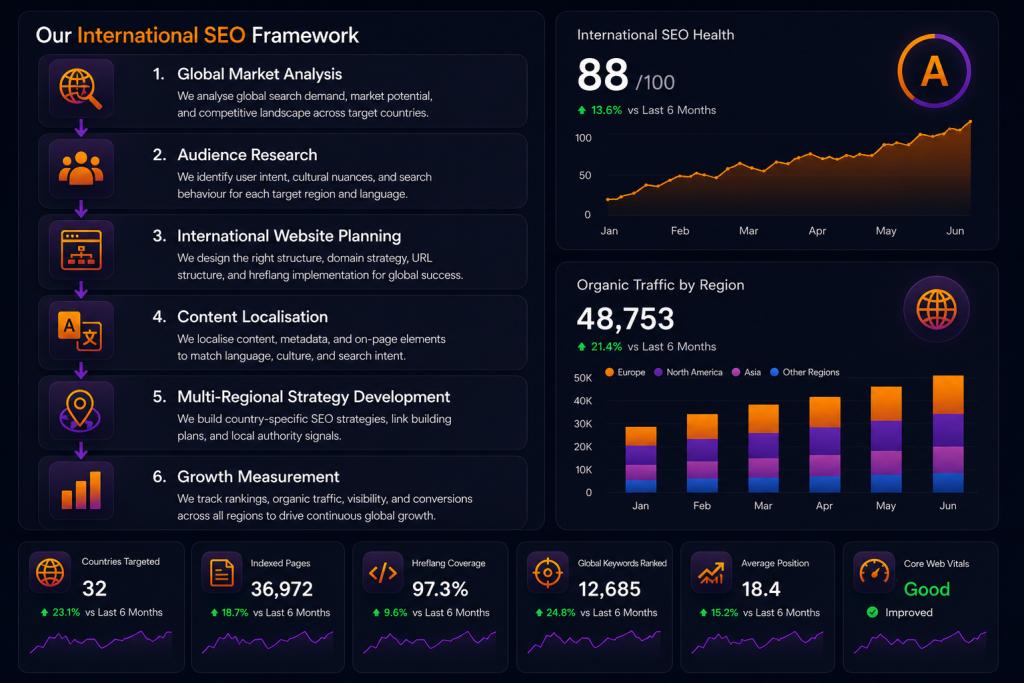Select the International Website Planning heading
The height and width of the screenshot is (683, 1024).
point(289,236)
